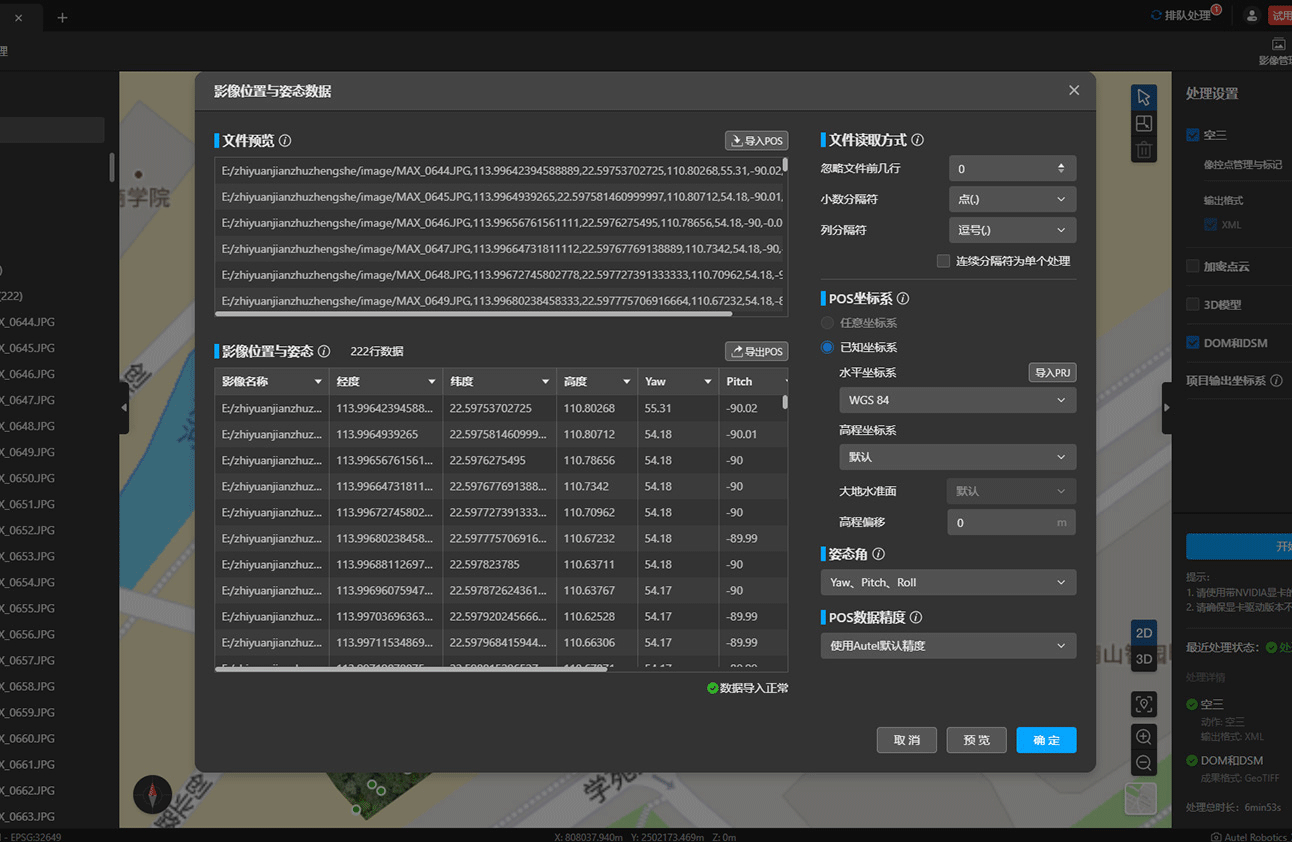Click the 导出POS export button
This screenshot has height=842, width=1292.
tap(756, 352)
